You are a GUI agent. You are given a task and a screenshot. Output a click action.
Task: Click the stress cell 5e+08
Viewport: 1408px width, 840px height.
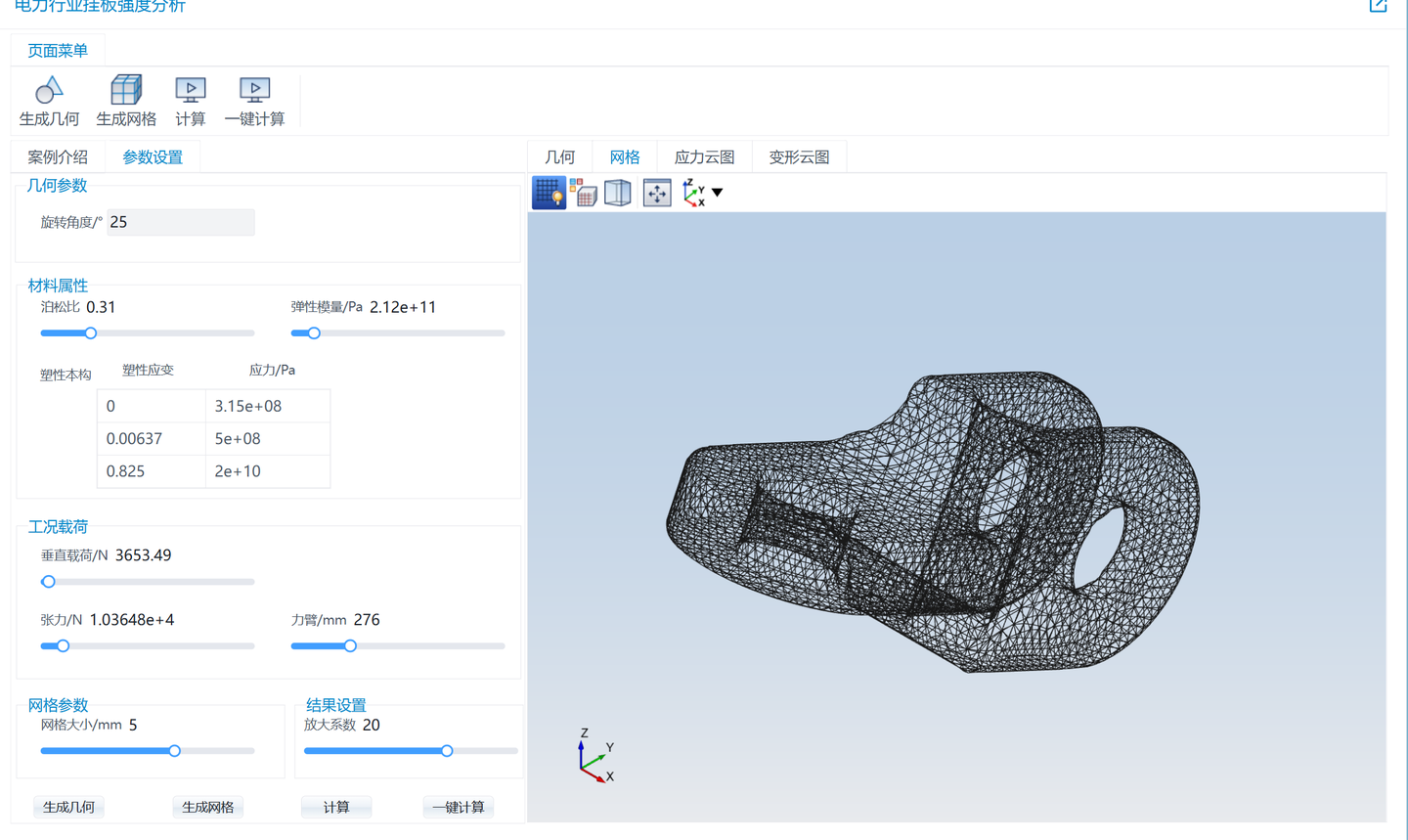(x=268, y=438)
